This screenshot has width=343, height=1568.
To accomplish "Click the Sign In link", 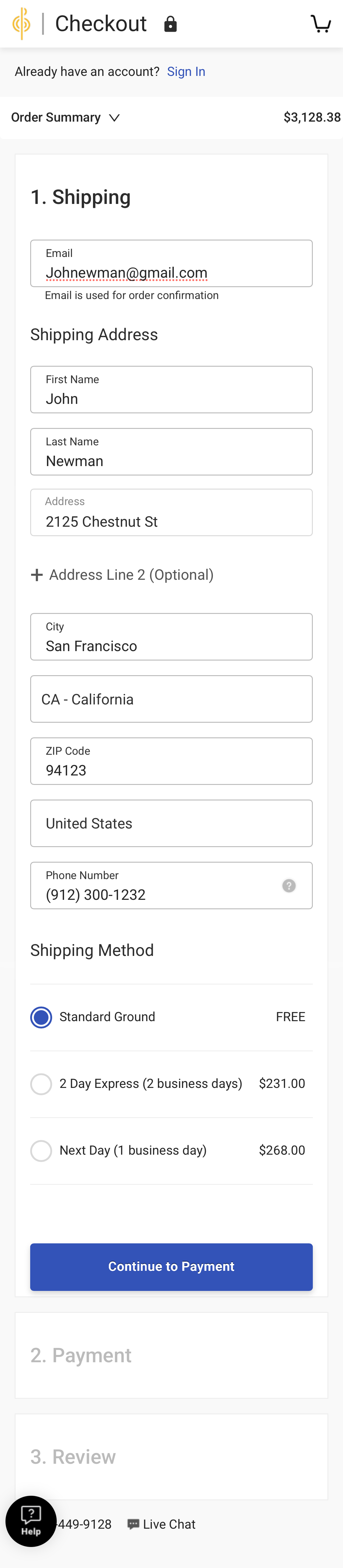I will tap(186, 72).
